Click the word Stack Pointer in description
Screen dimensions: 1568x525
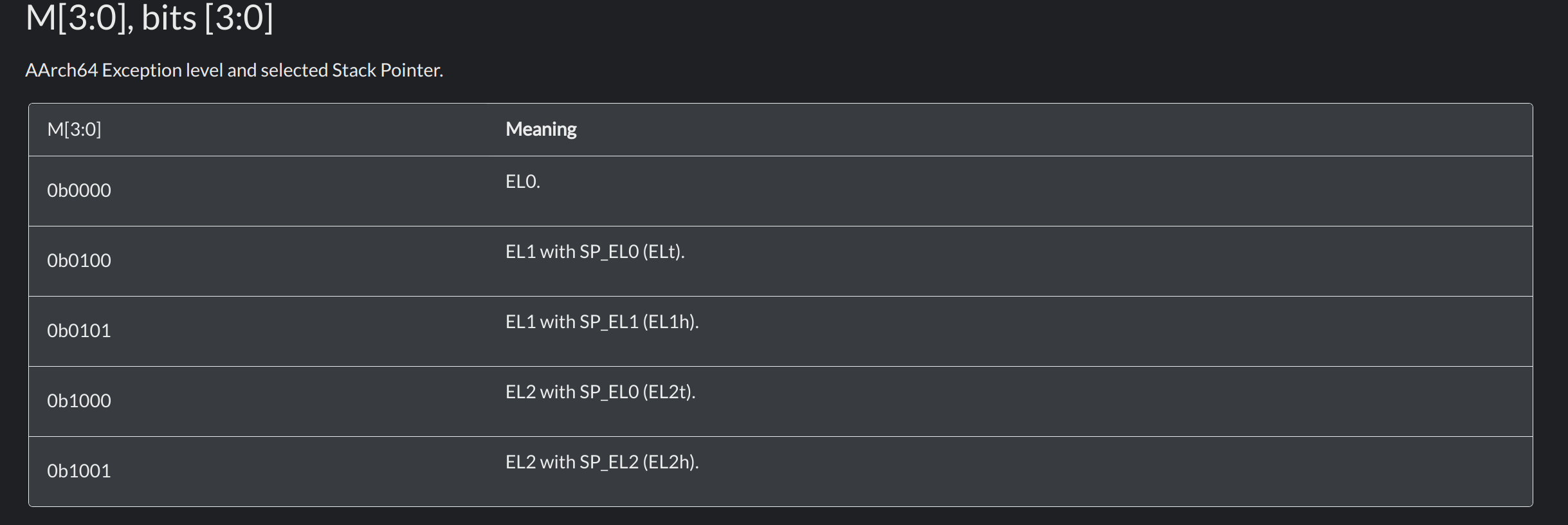[x=387, y=70]
